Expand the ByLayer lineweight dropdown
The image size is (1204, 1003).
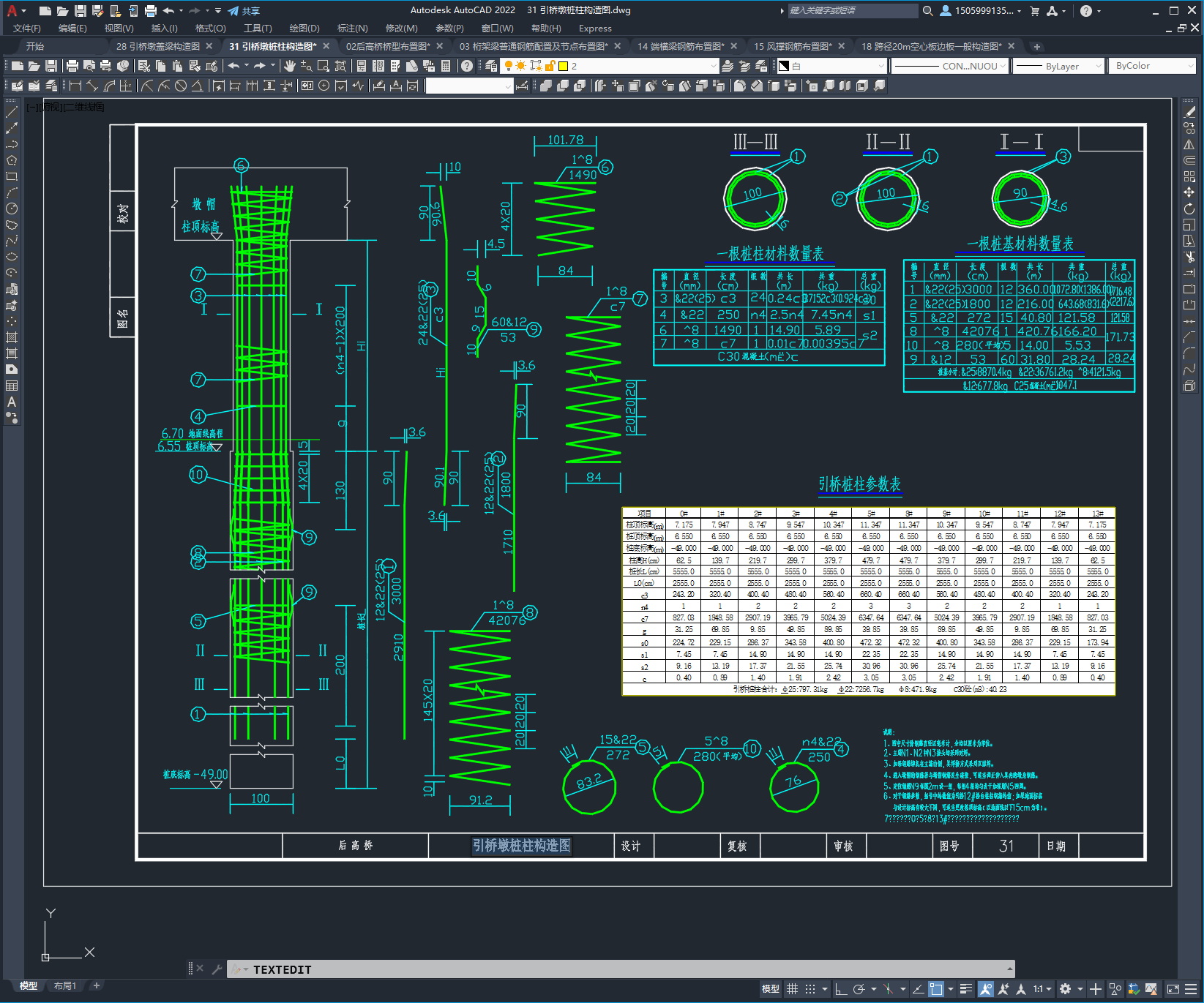[x=1058, y=66]
